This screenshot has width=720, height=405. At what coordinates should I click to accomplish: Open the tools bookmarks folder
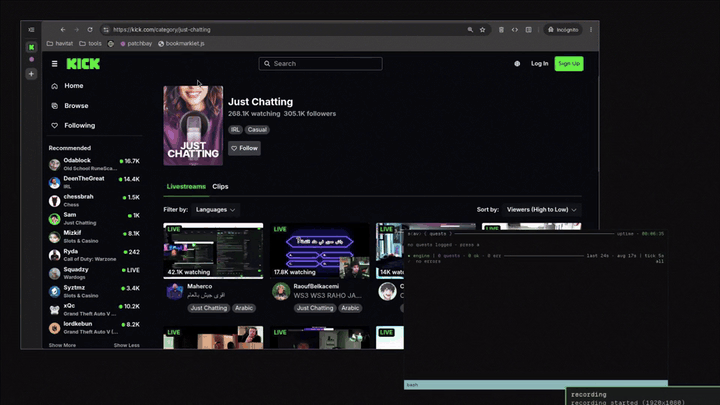(x=90, y=44)
